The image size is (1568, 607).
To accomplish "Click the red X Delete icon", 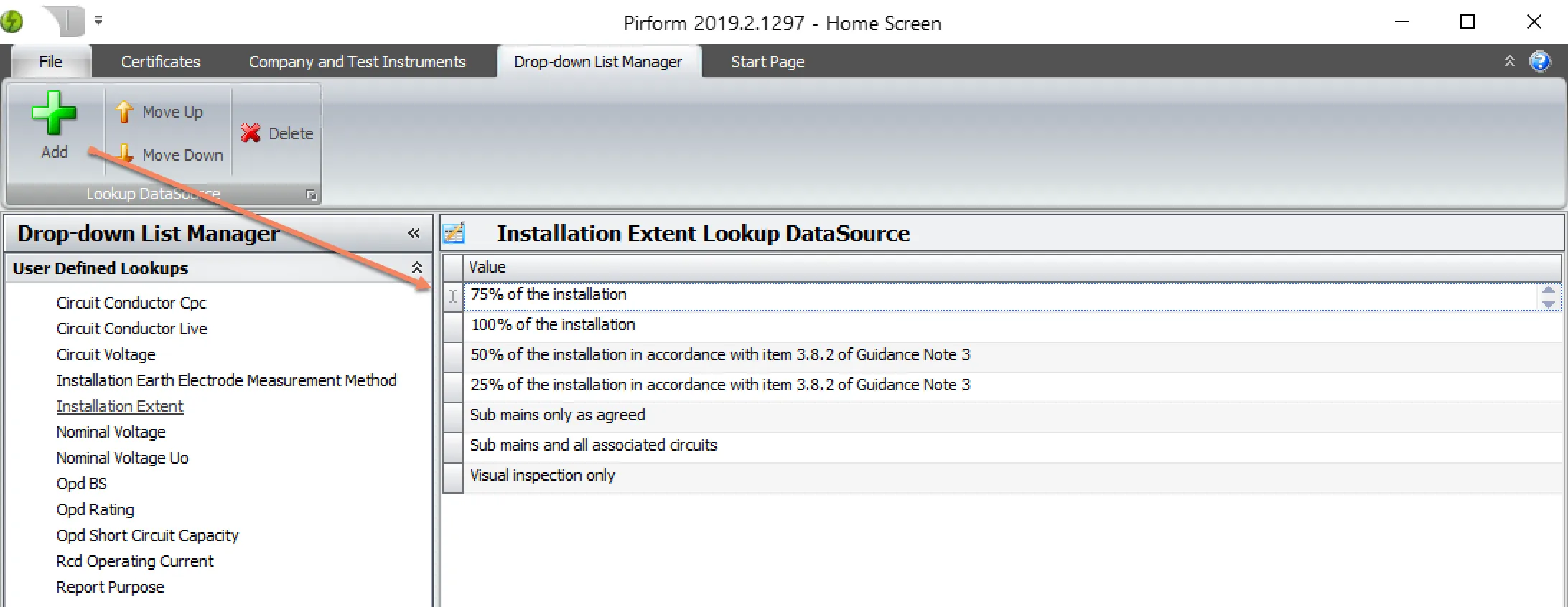I will click(251, 133).
